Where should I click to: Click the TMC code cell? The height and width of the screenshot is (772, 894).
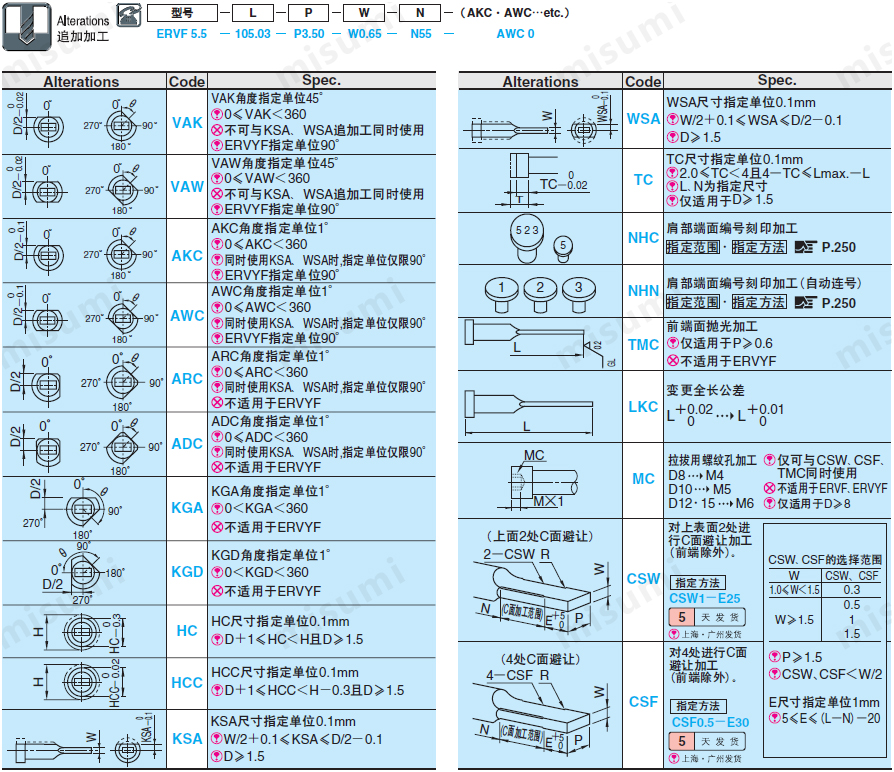click(643, 344)
